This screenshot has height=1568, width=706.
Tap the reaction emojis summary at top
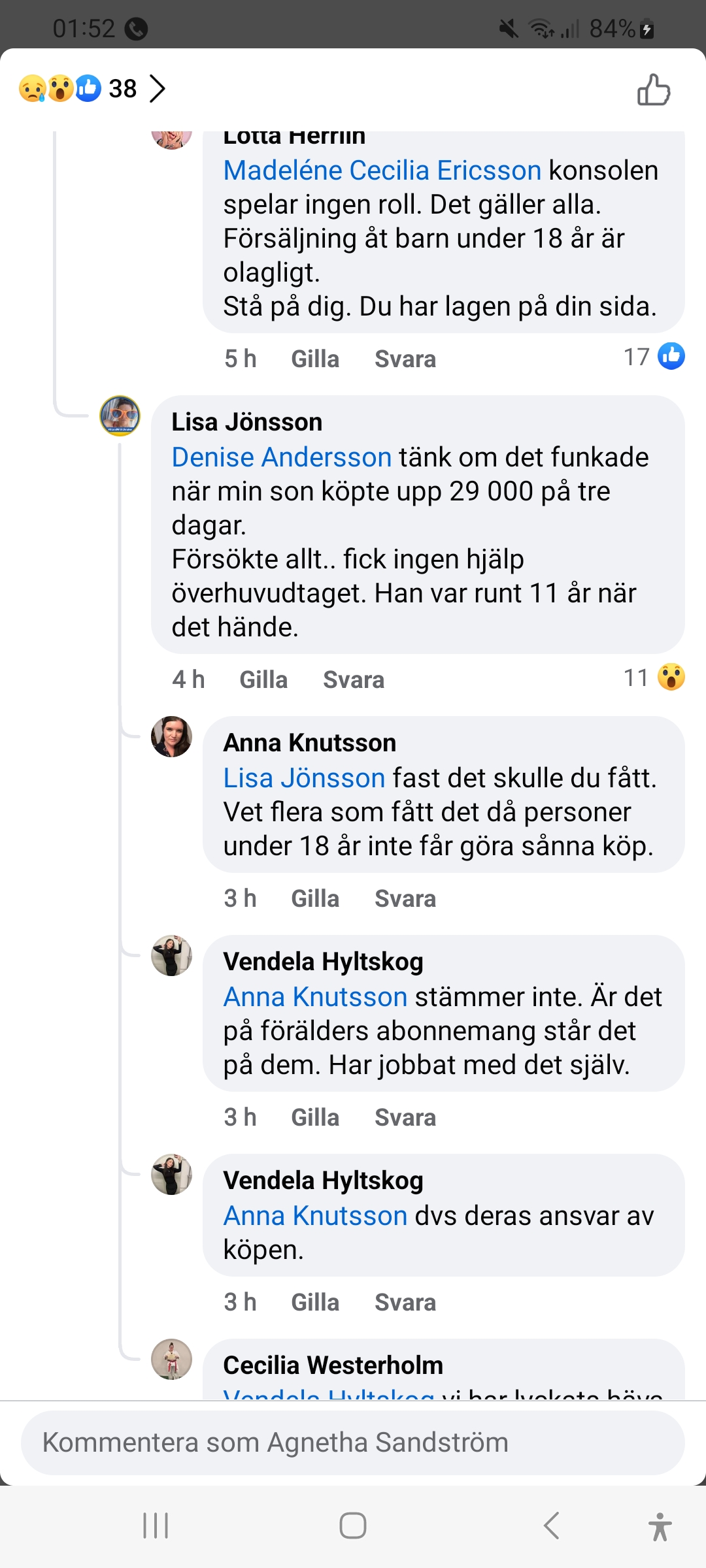pyautogui.click(x=60, y=89)
